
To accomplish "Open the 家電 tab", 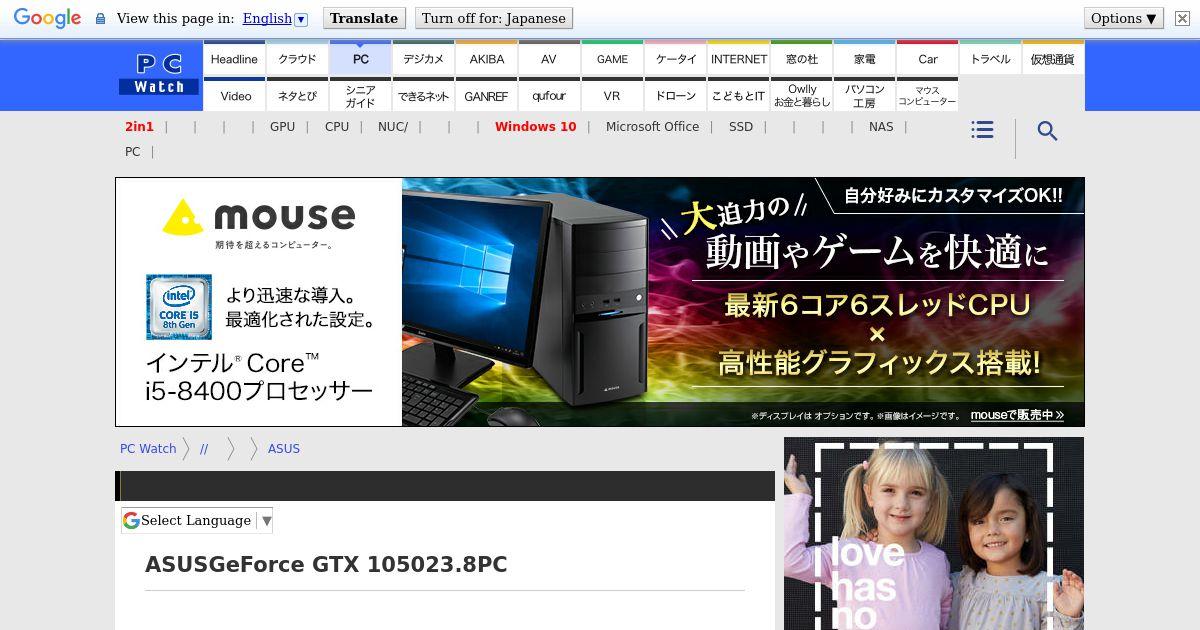I will point(864,58).
